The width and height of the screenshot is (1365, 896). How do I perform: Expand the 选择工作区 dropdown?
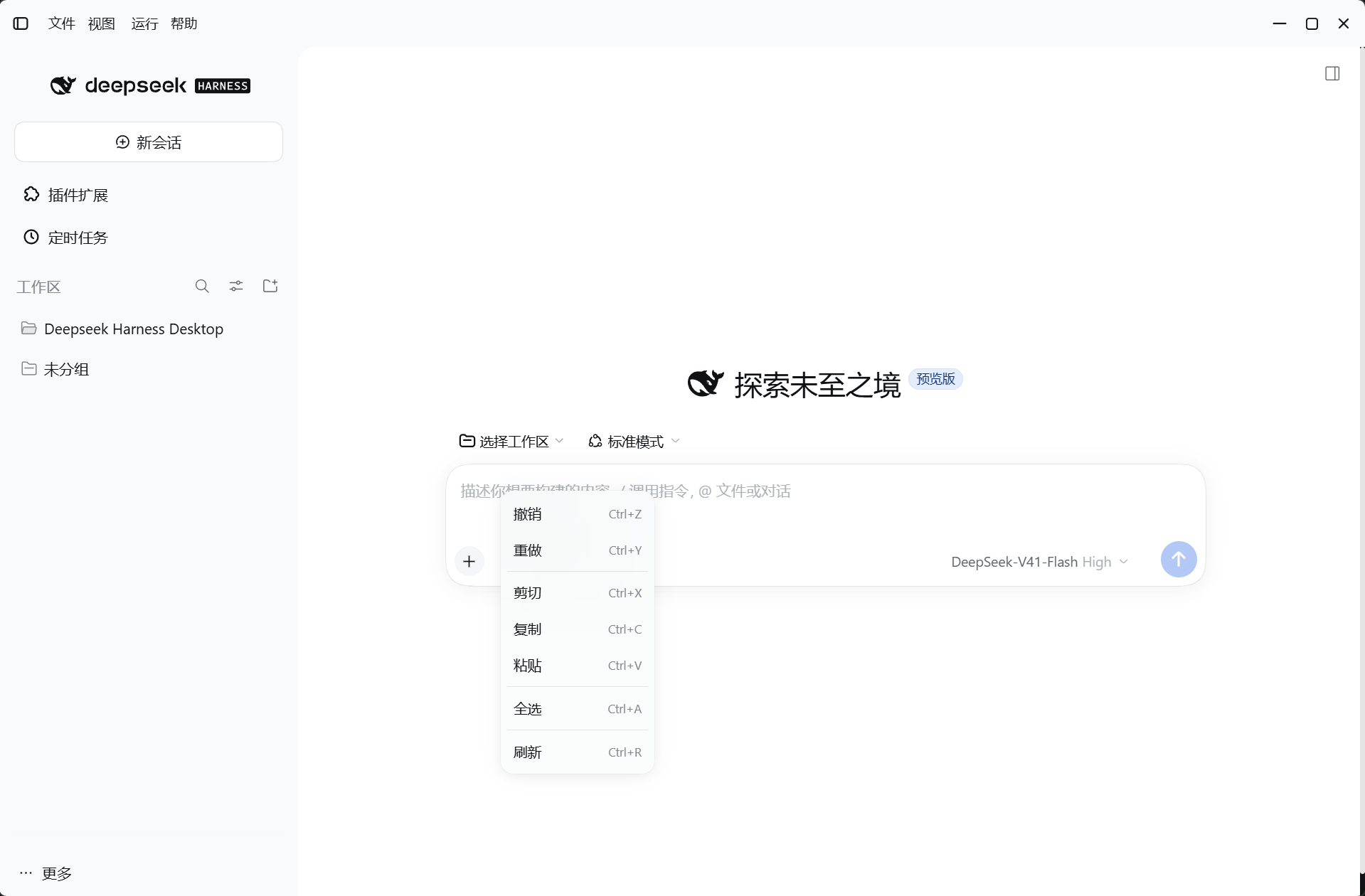pos(511,442)
